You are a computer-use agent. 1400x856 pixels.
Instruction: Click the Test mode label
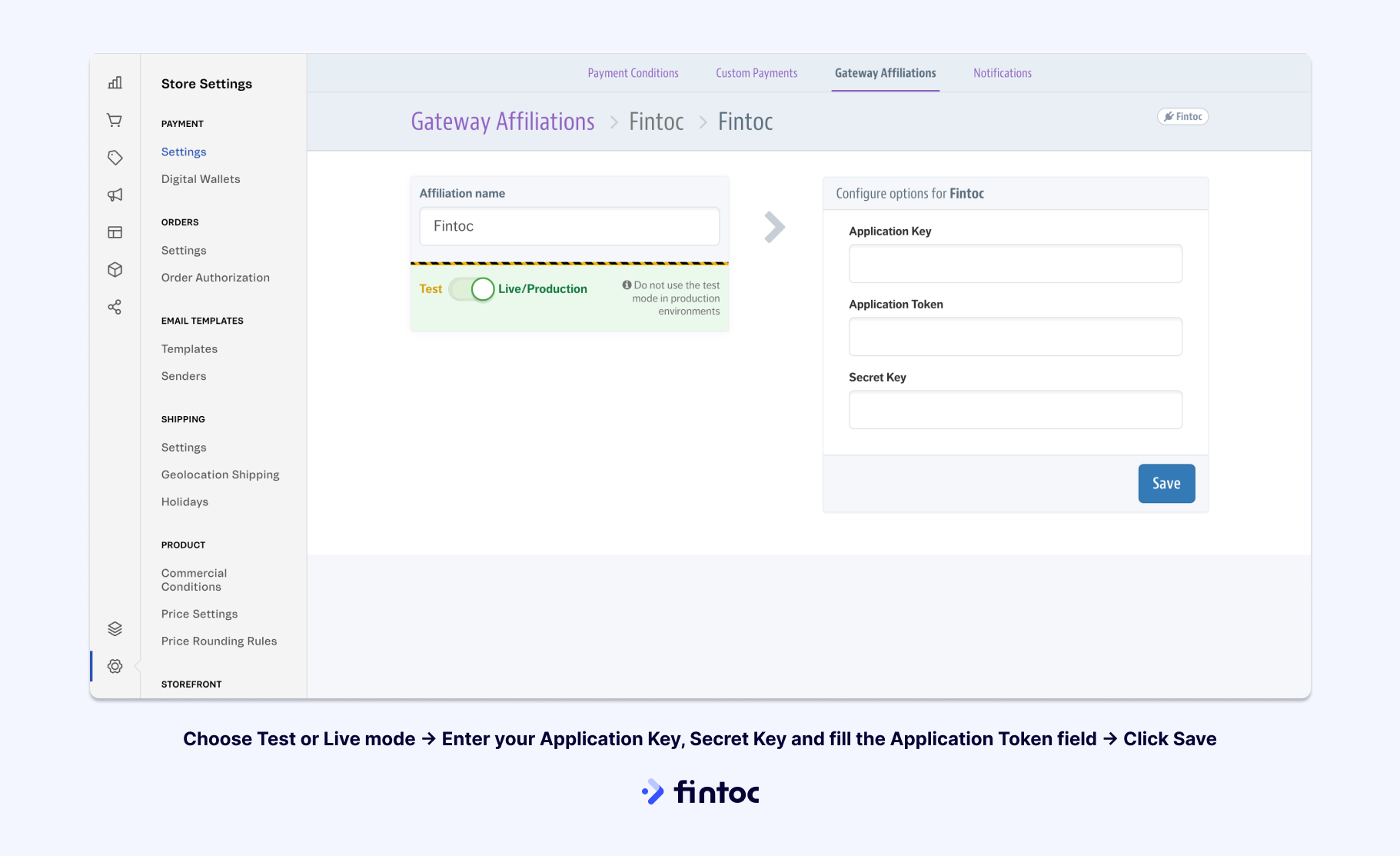click(431, 289)
